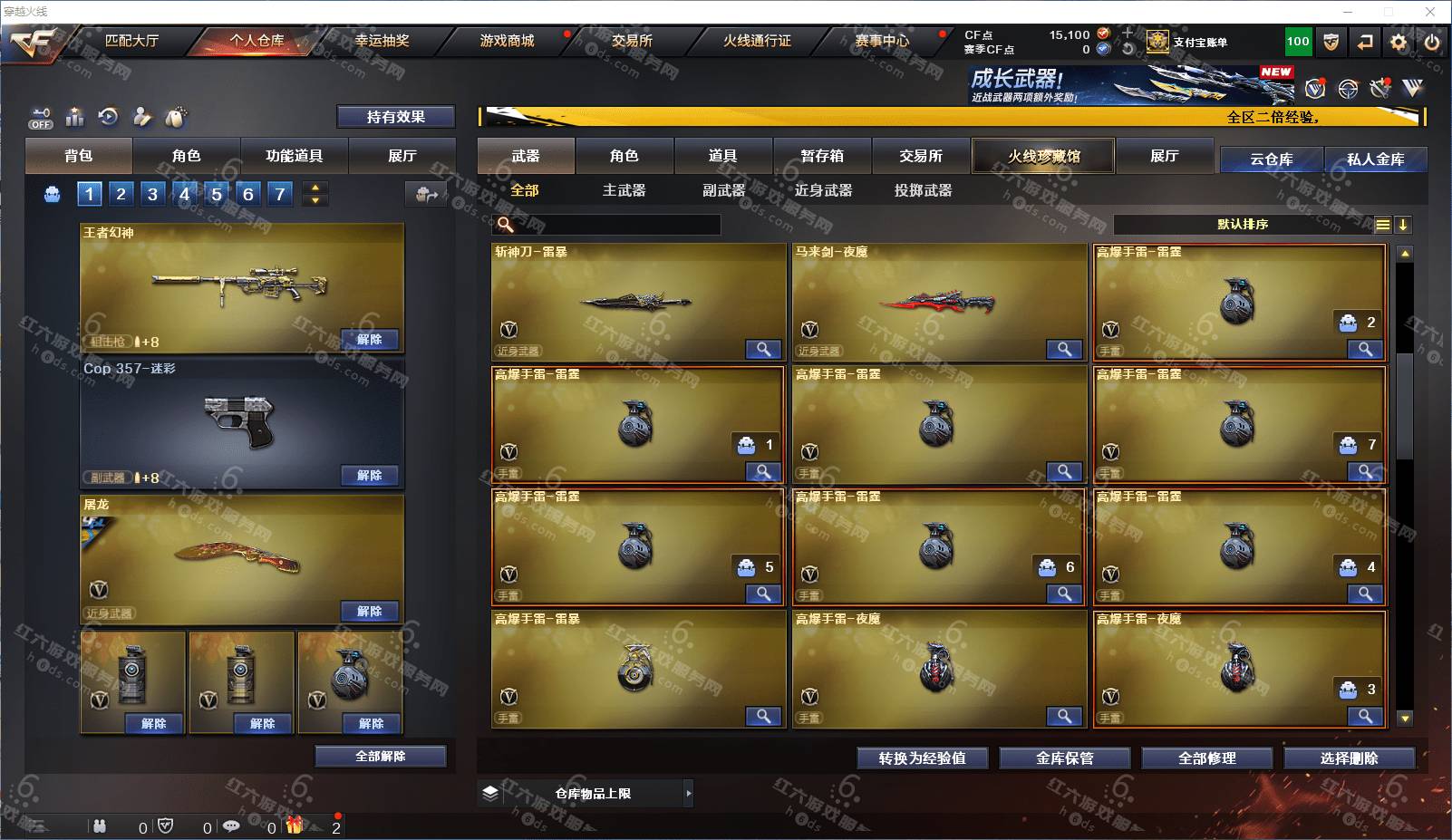Toggle the OFF switch icon
This screenshot has width=1452, height=840.
pos(41,118)
